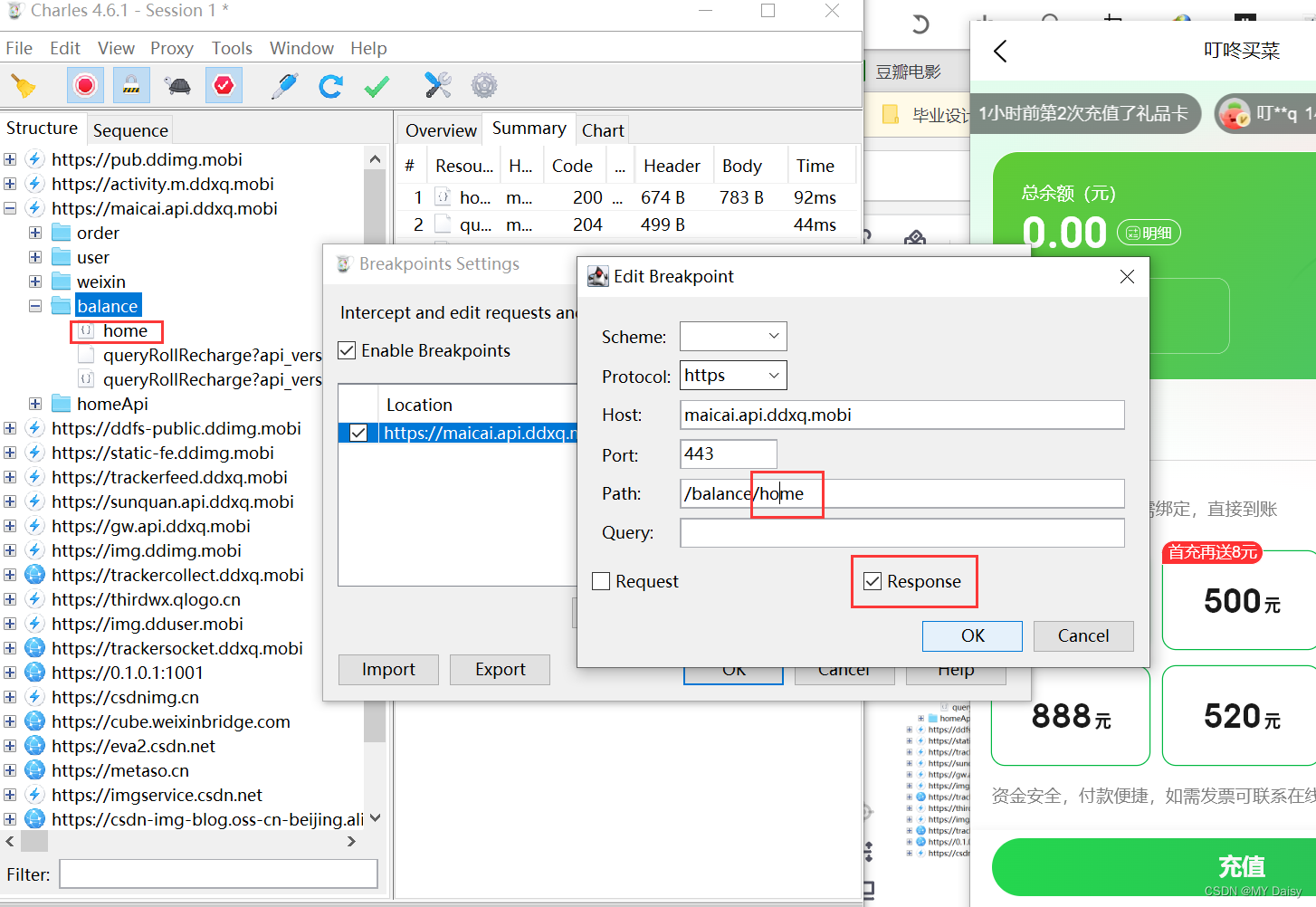Collapse https://maicai.api.ddxq.mobi node
Image resolution: width=1316 pixels, height=907 pixels.
click(10, 208)
